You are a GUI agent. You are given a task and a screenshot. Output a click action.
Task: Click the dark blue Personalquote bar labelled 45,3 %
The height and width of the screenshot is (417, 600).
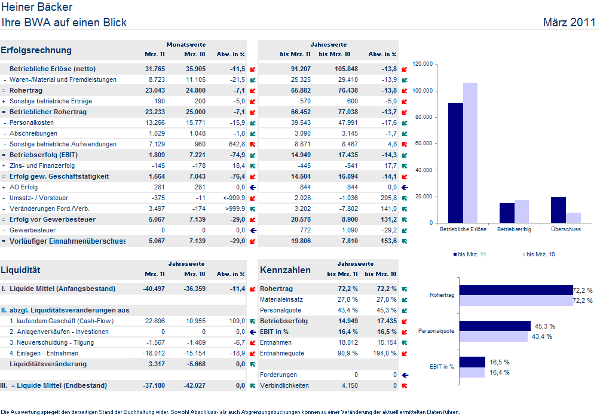(495, 326)
